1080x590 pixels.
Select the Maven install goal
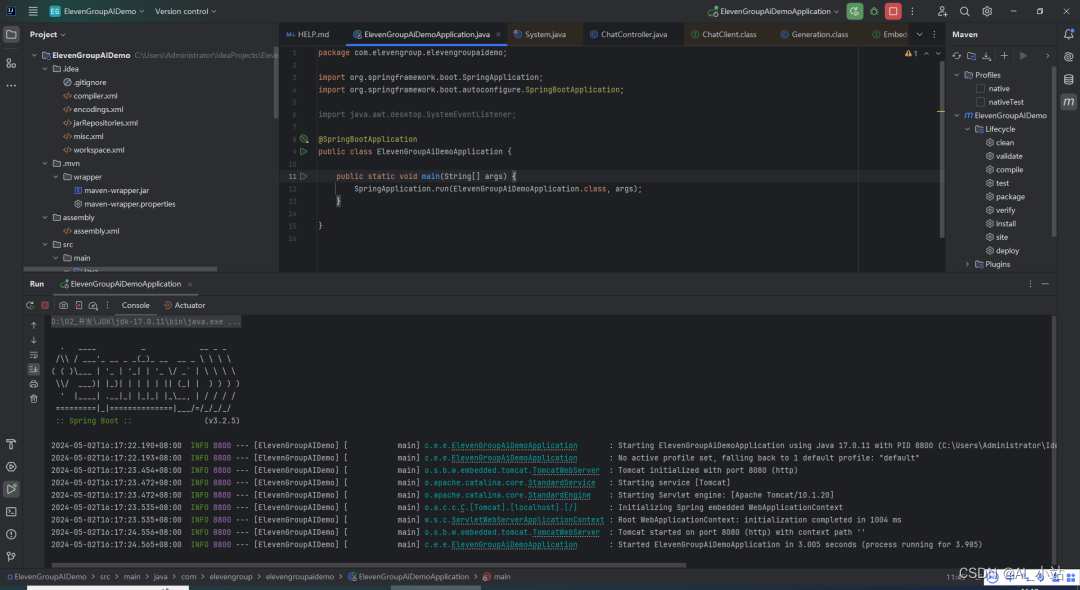click(x=1006, y=224)
